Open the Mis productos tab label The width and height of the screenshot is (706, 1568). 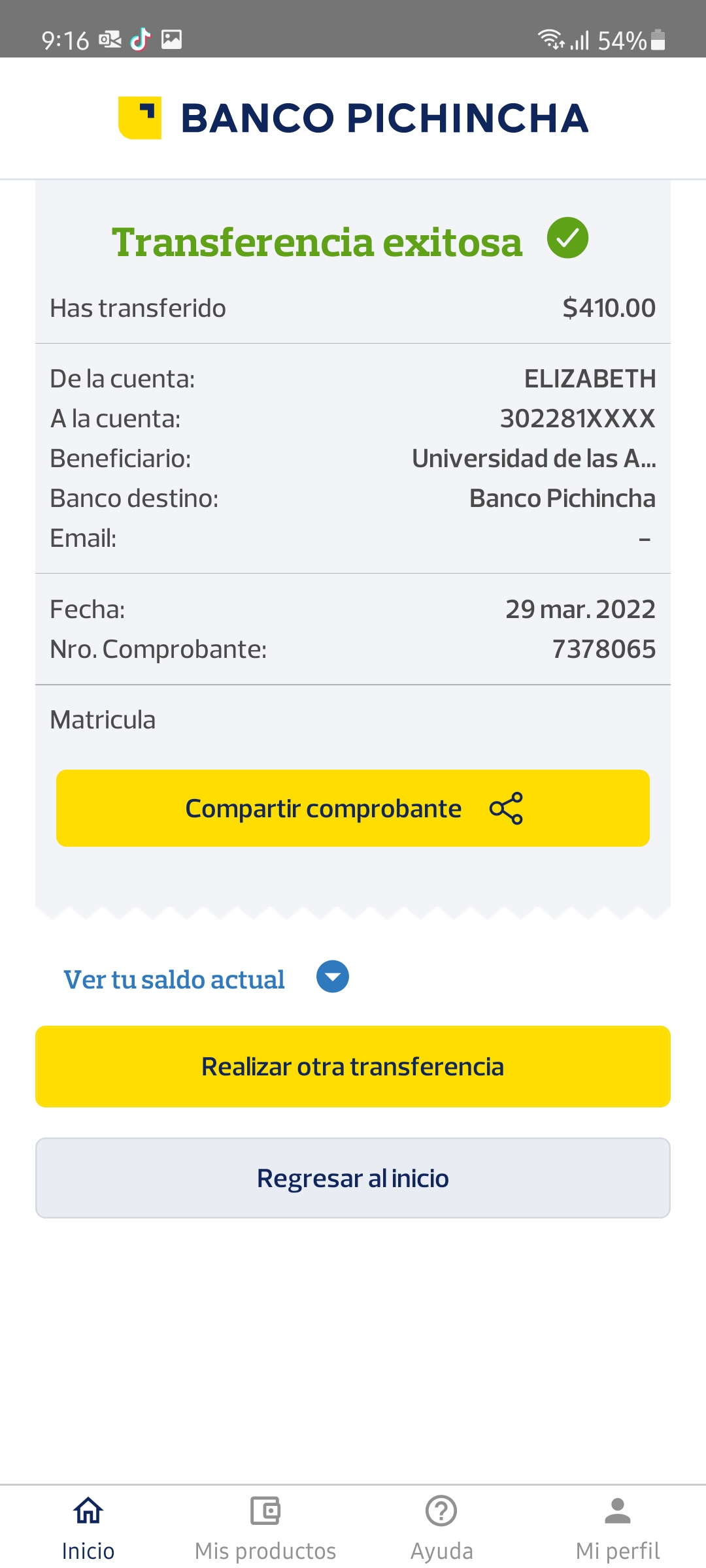click(265, 1551)
